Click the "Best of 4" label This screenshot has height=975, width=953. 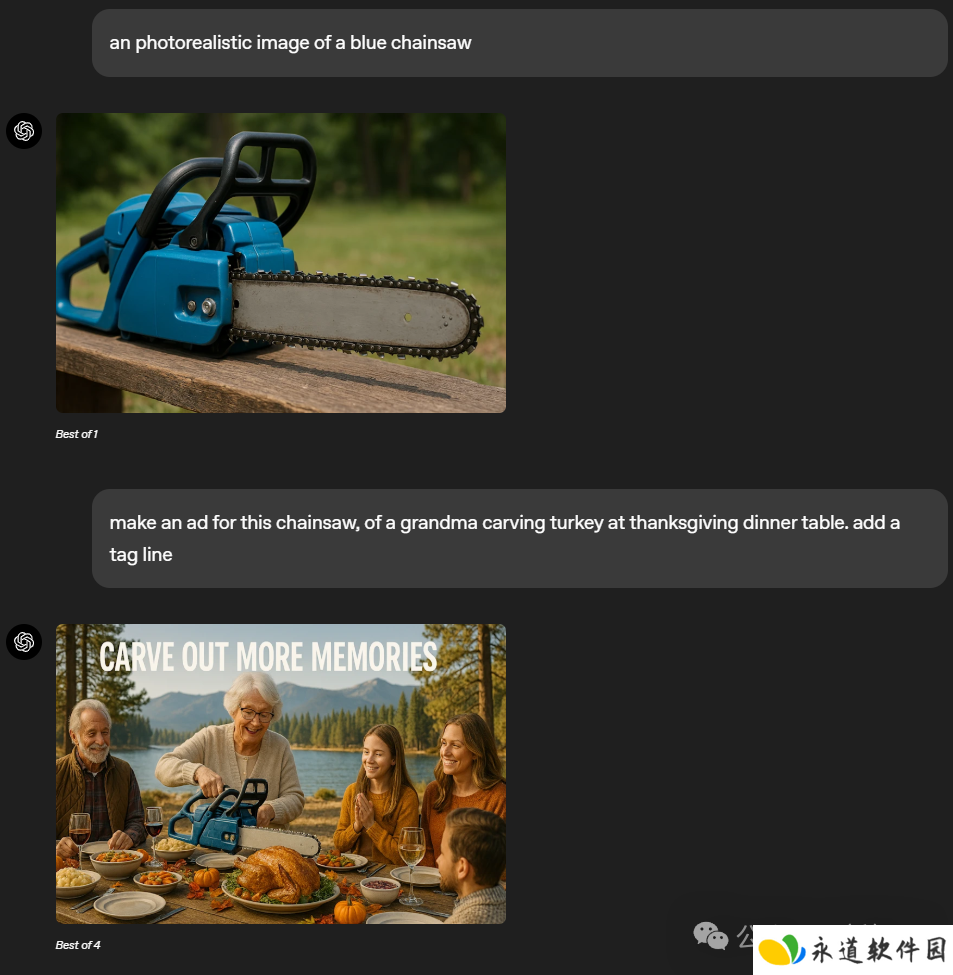[78, 945]
